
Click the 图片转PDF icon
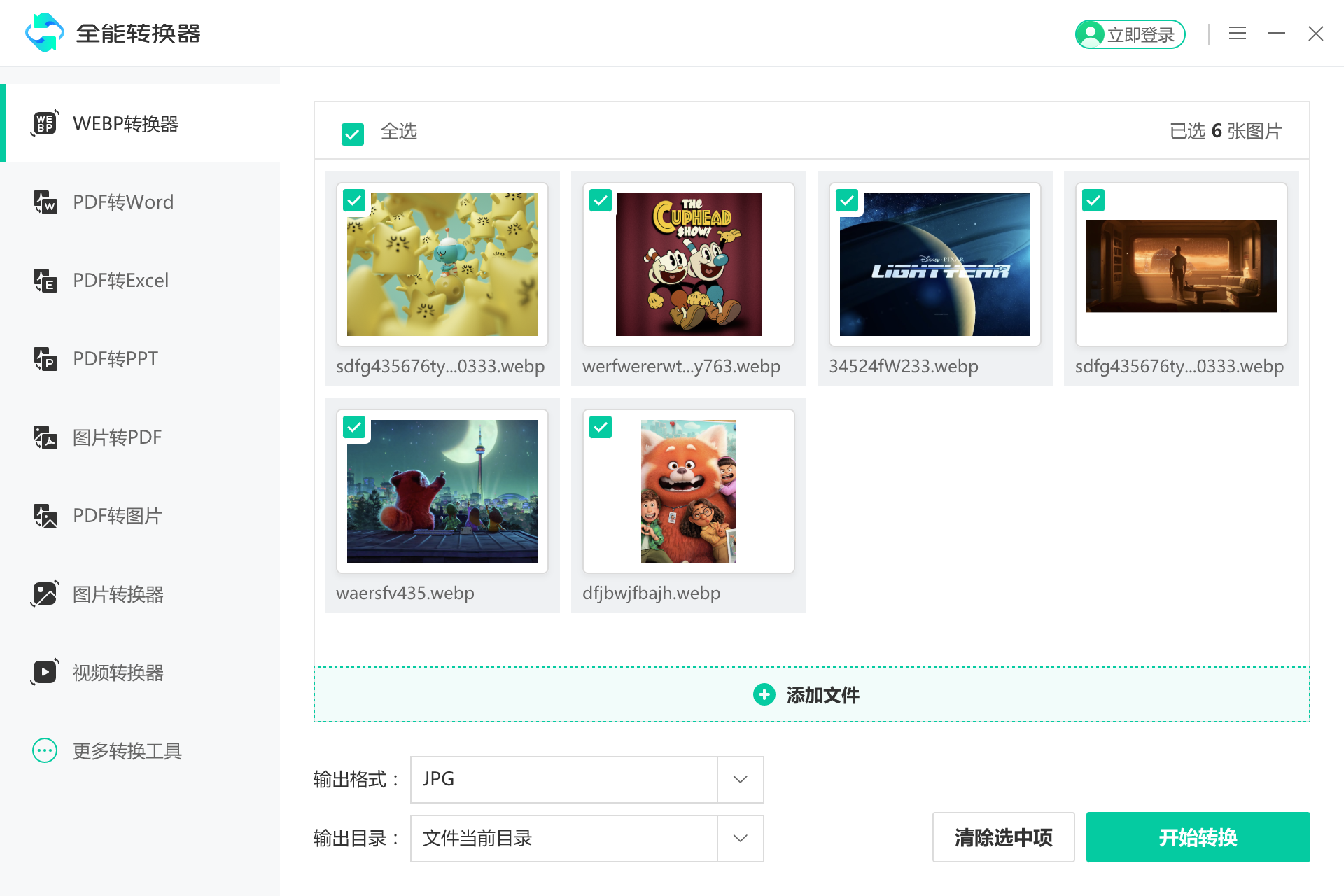[x=45, y=437]
